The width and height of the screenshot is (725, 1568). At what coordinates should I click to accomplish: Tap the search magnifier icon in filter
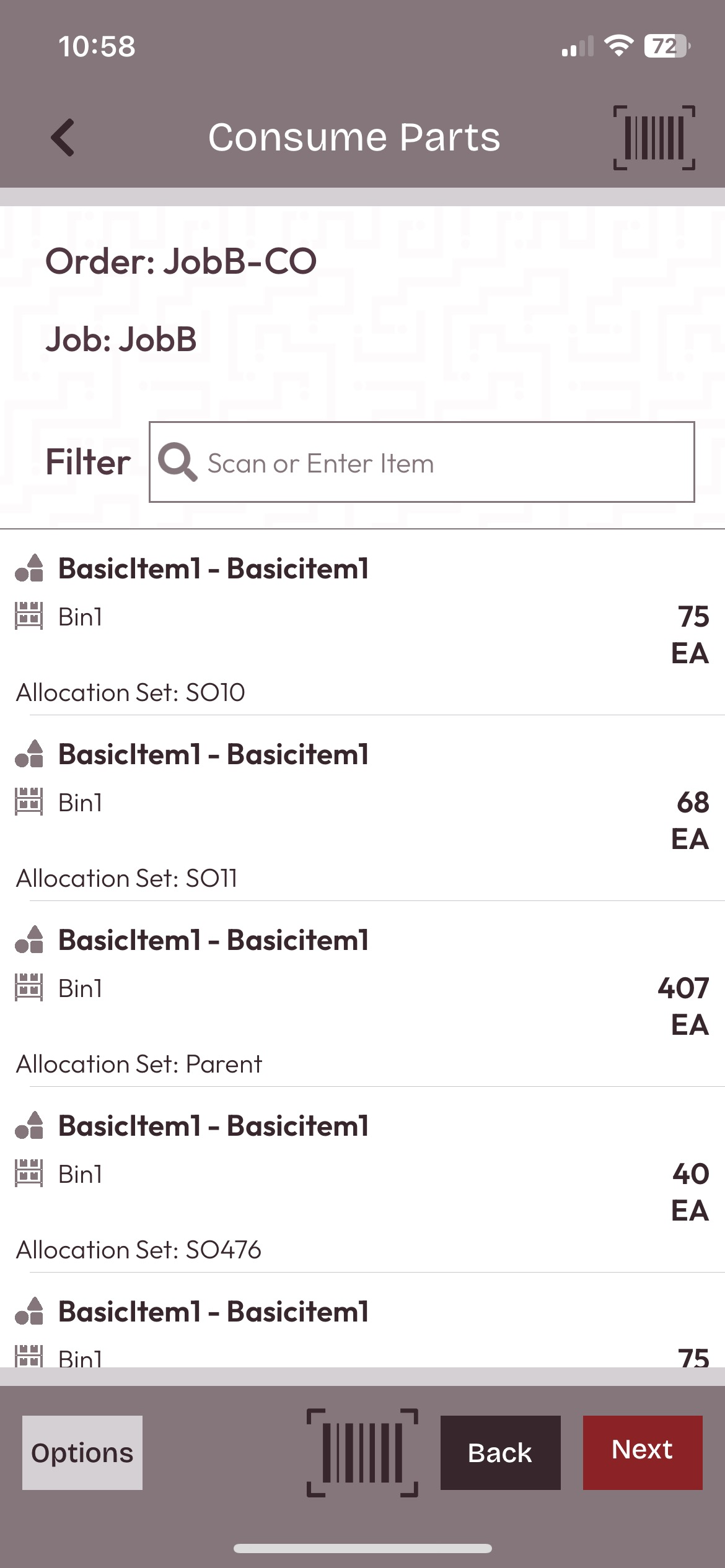pyautogui.click(x=178, y=462)
